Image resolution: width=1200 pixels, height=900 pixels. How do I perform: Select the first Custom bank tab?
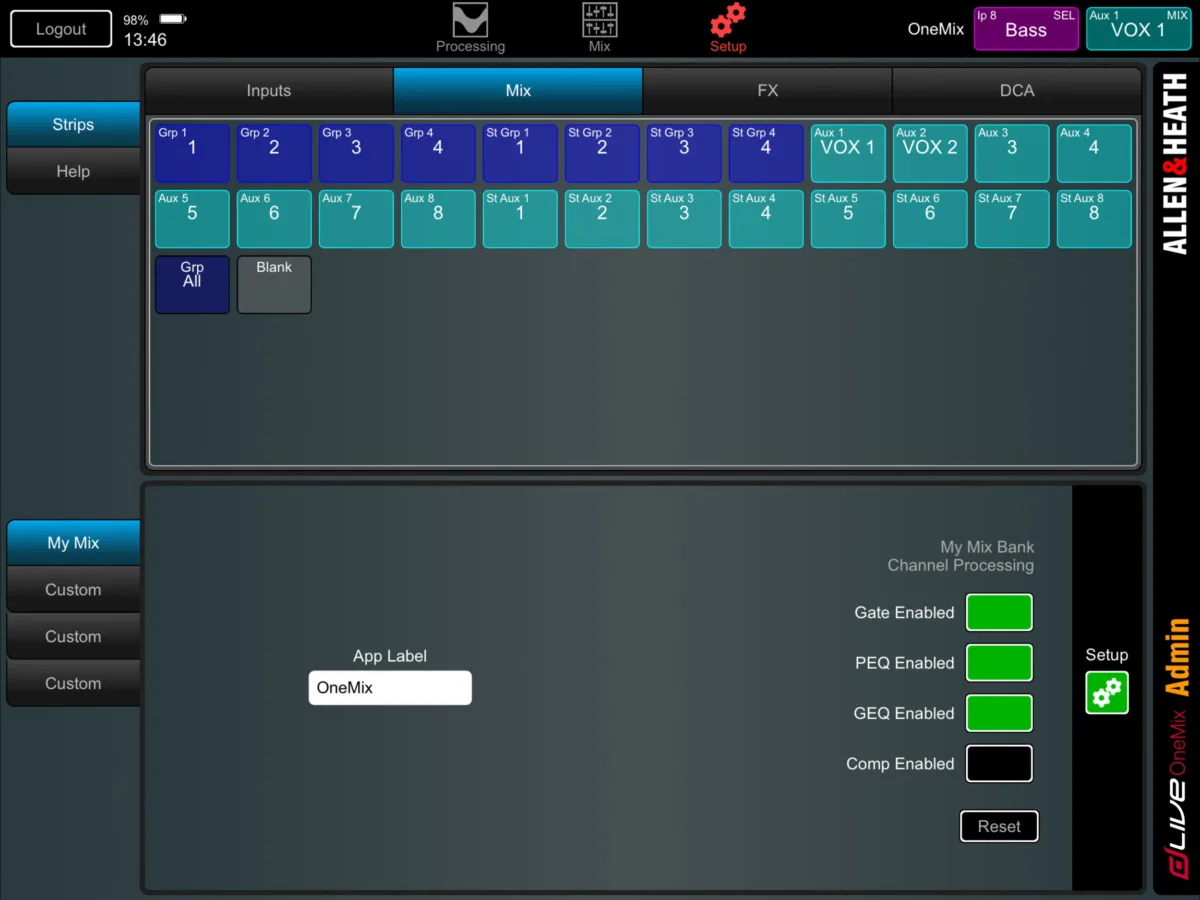(73, 590)
